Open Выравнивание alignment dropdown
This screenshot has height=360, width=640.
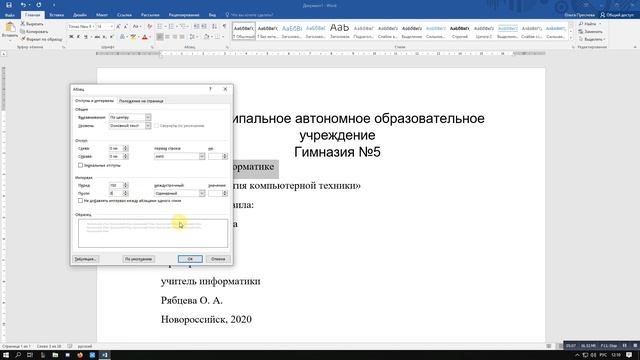pyautogui.click(x=148, y=117)
